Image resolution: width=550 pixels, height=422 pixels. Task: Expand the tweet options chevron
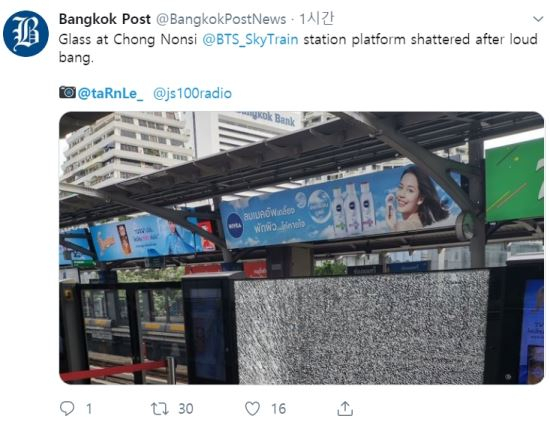tap(538, 19)
